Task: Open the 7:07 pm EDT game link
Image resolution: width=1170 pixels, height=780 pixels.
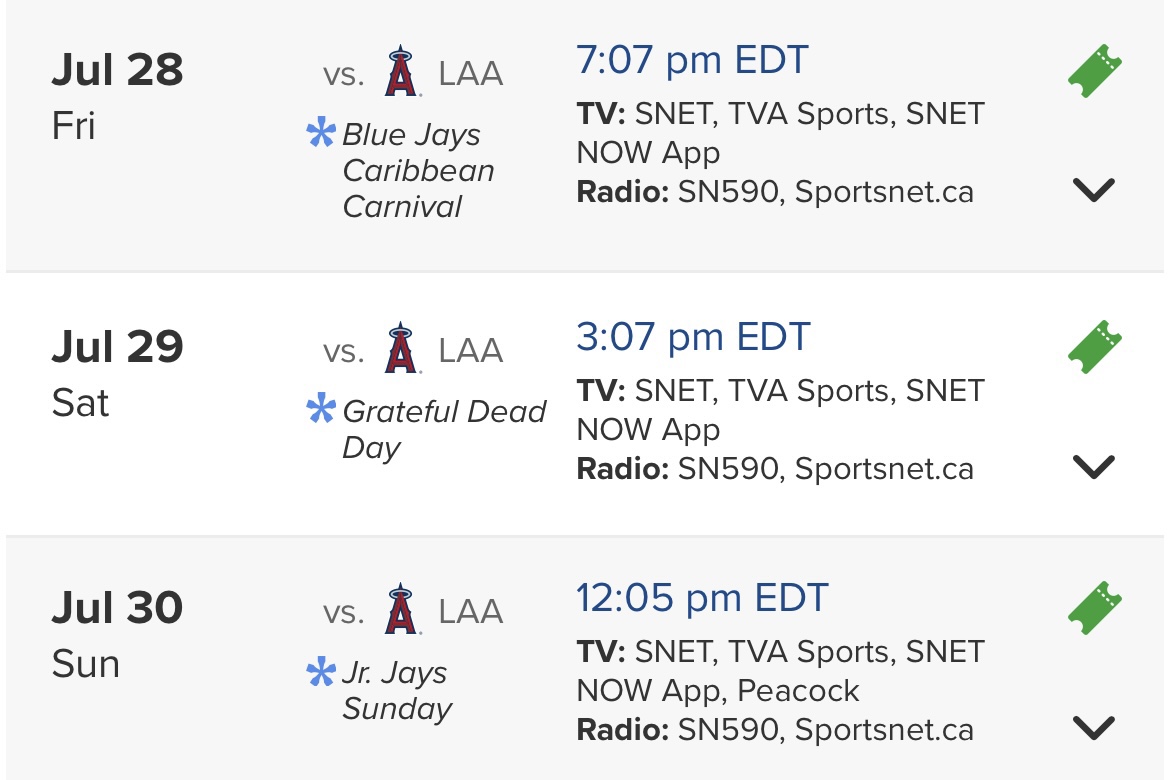Action: point(692,60)
